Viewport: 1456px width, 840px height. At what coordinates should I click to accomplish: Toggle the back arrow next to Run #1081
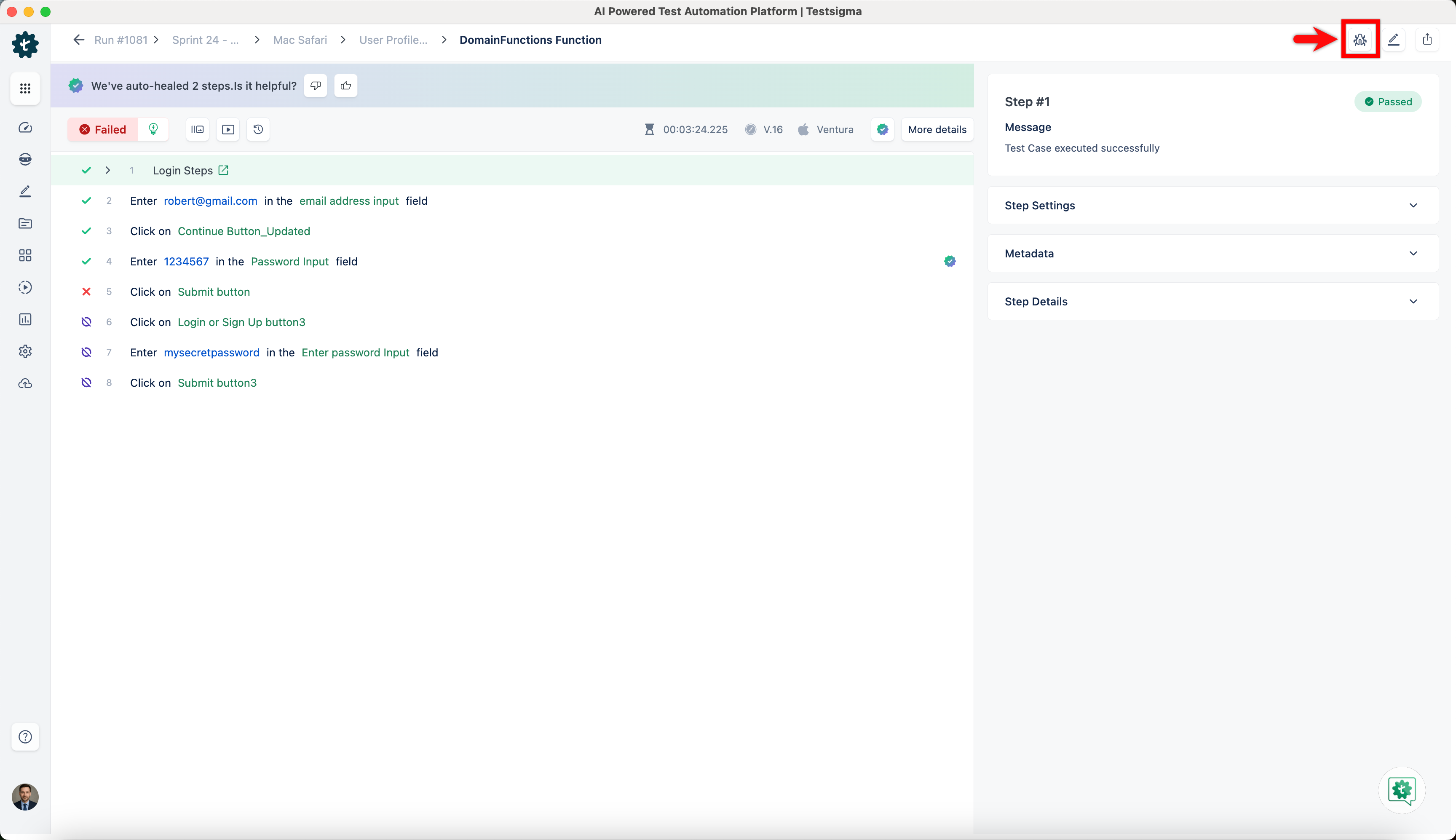pyautogui.click(x=79, y=39)
